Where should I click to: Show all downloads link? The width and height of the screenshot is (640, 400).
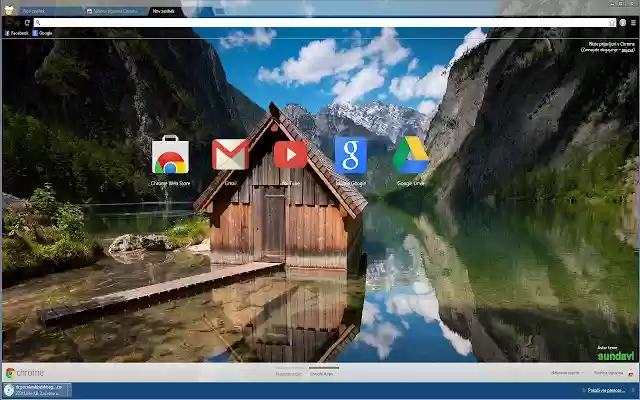606,391
